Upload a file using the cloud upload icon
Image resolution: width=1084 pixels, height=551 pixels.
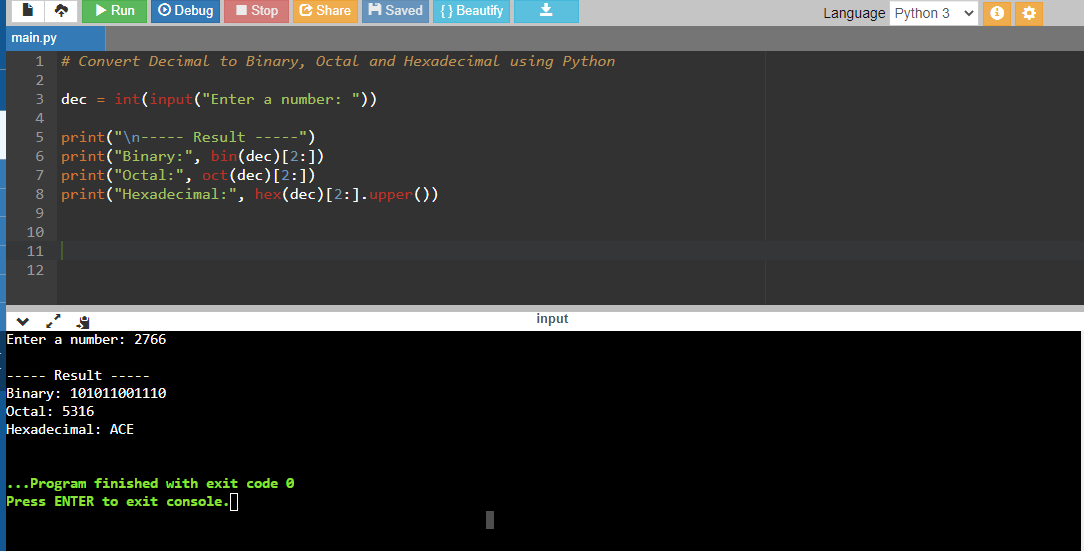click(62, 11)
